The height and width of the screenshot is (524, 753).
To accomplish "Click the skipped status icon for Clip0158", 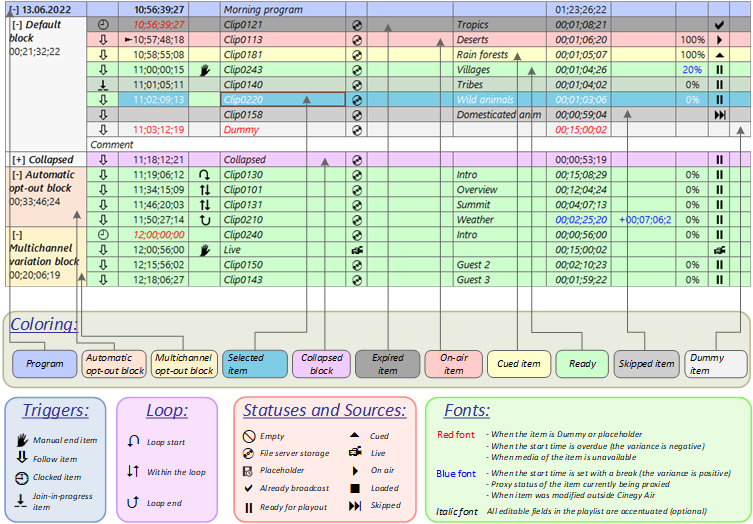I will (x=718, y=115).
